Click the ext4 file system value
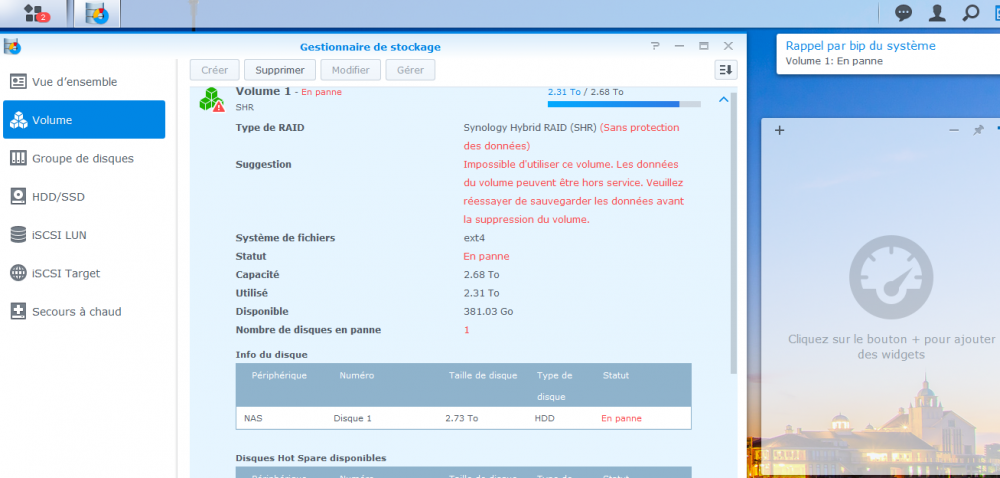 tap(474, 238)
